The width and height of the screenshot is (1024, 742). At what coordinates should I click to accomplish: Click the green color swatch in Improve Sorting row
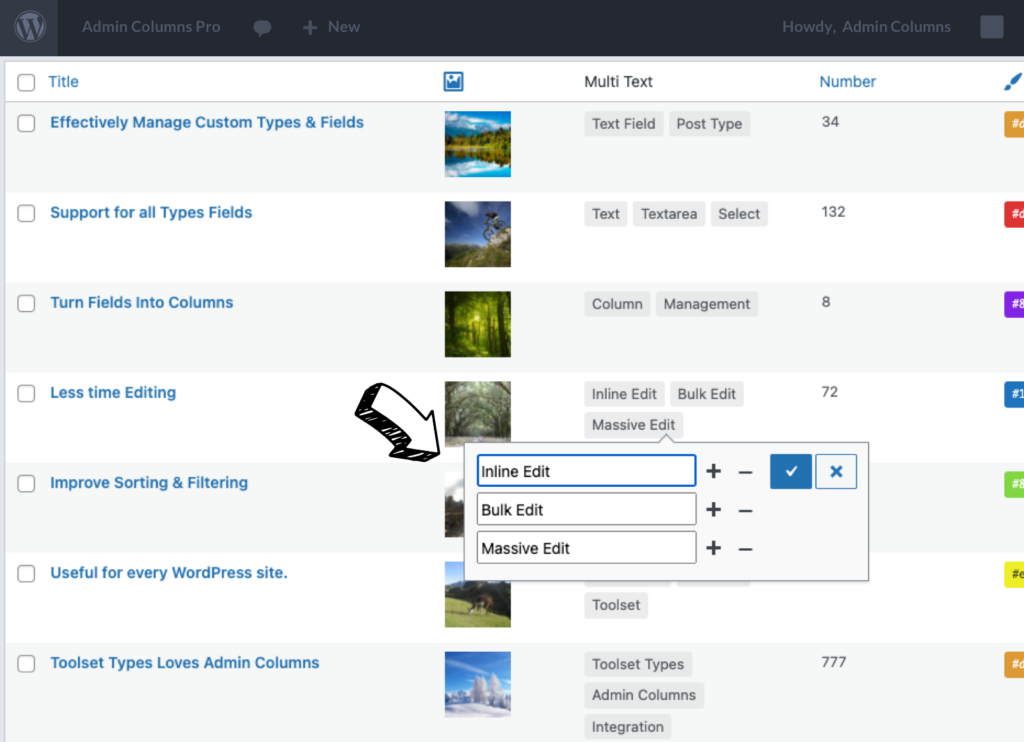[x=1014, y=484]
